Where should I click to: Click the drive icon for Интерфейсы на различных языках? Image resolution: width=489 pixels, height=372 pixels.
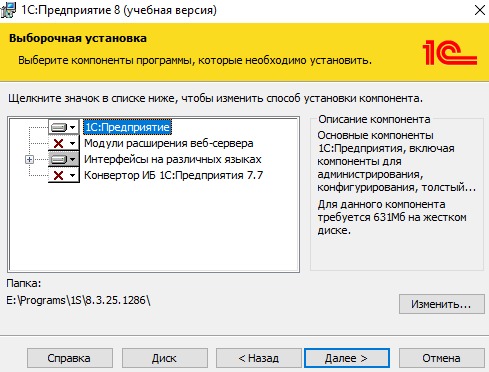(59, 159)
